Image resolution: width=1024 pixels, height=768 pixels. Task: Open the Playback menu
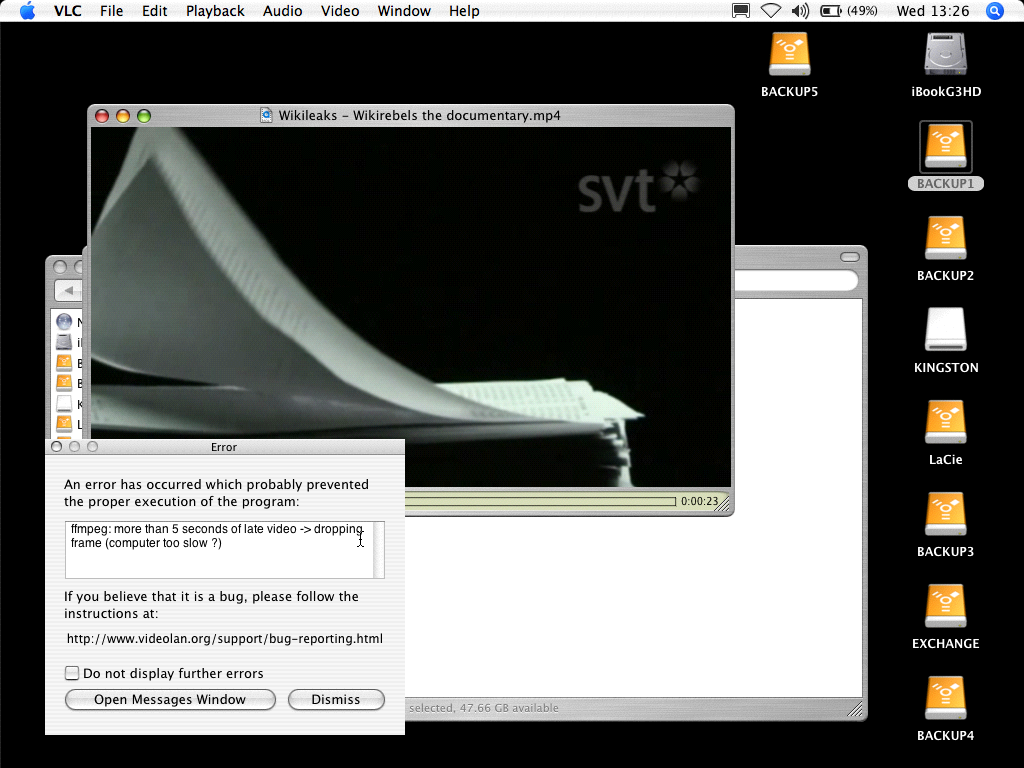215,11
